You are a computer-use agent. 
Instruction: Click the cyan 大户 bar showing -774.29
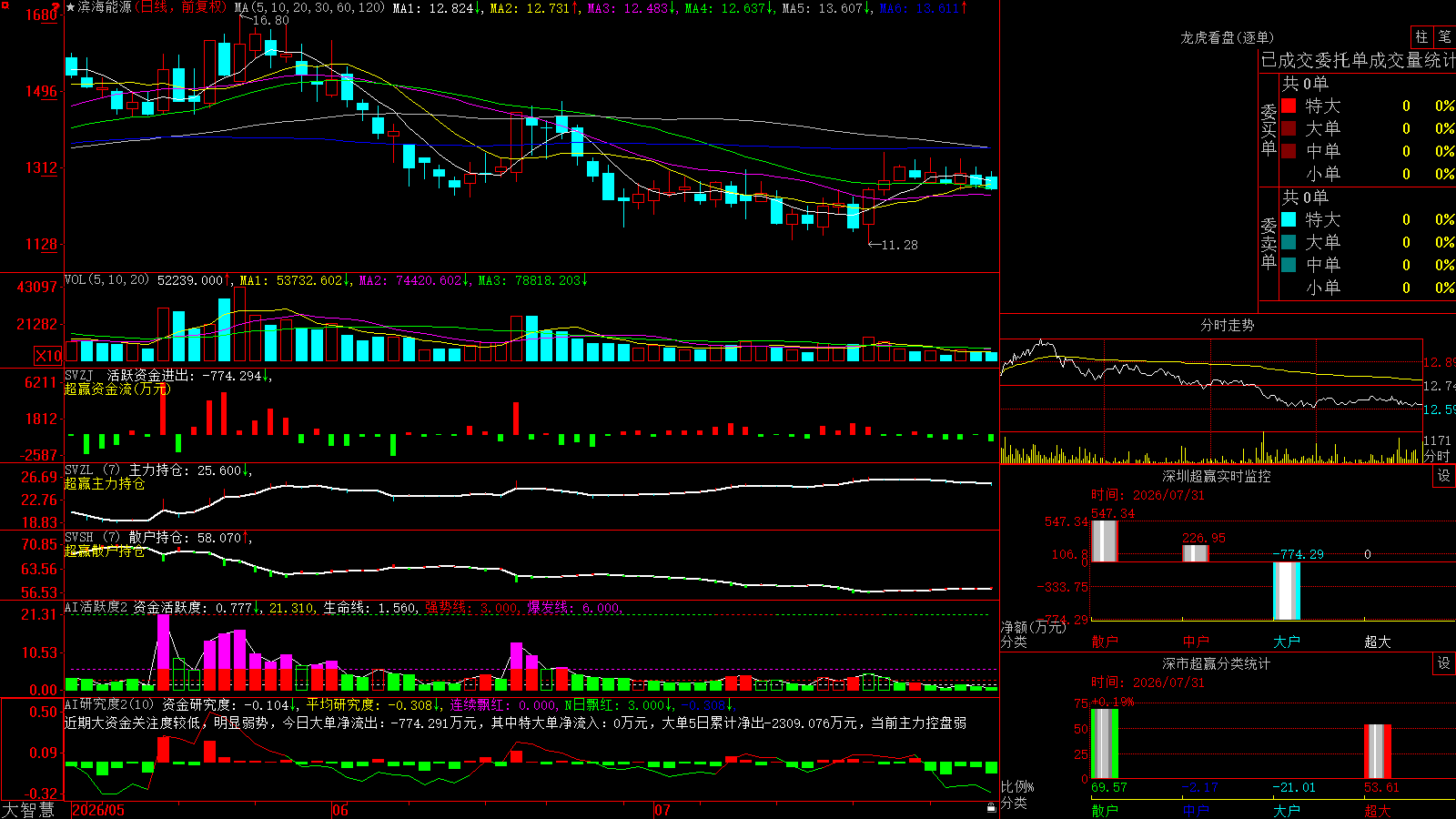1287,591
